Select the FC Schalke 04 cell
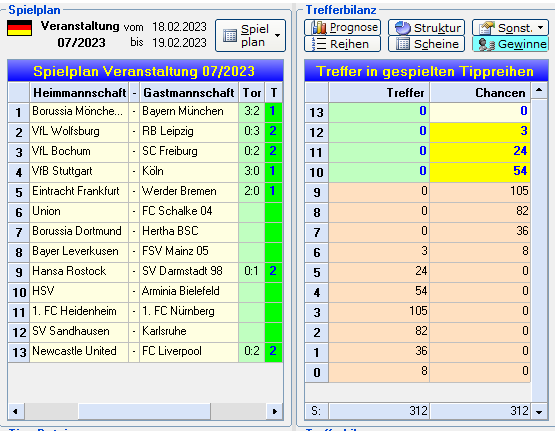This screenshot has width=555, height=431. pos(189,213)
